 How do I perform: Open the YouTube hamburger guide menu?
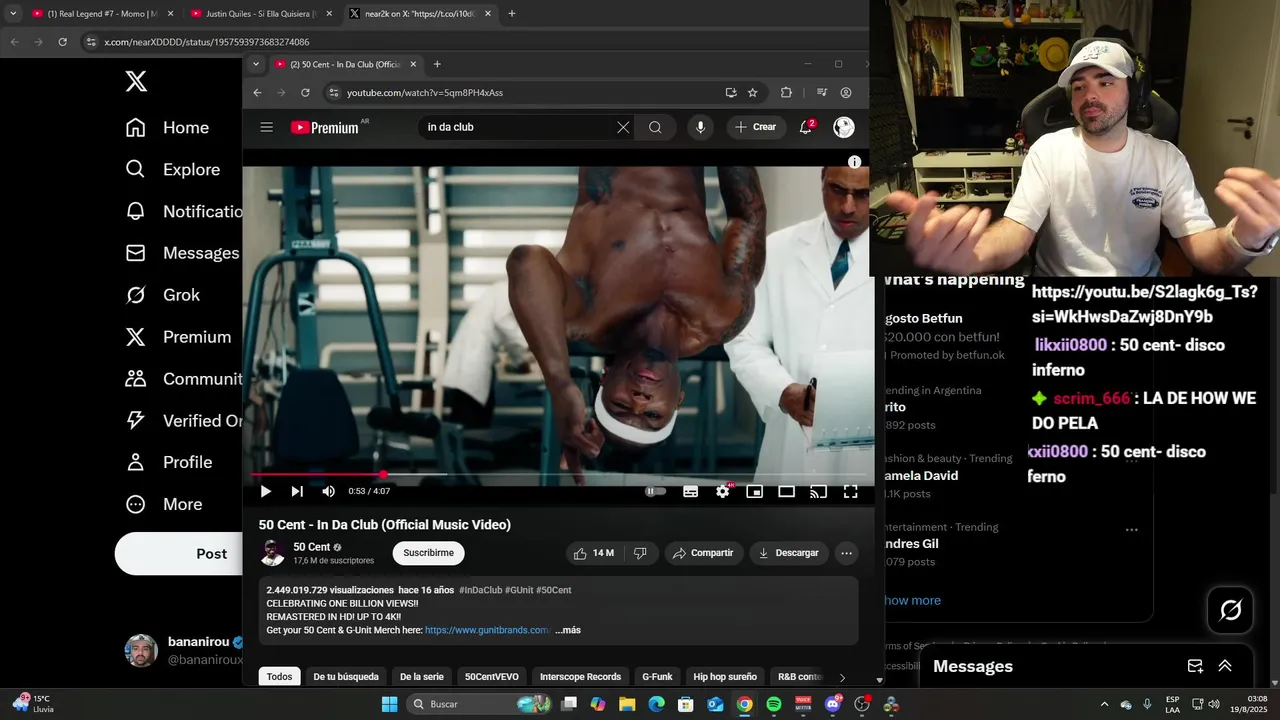point(266,127)
